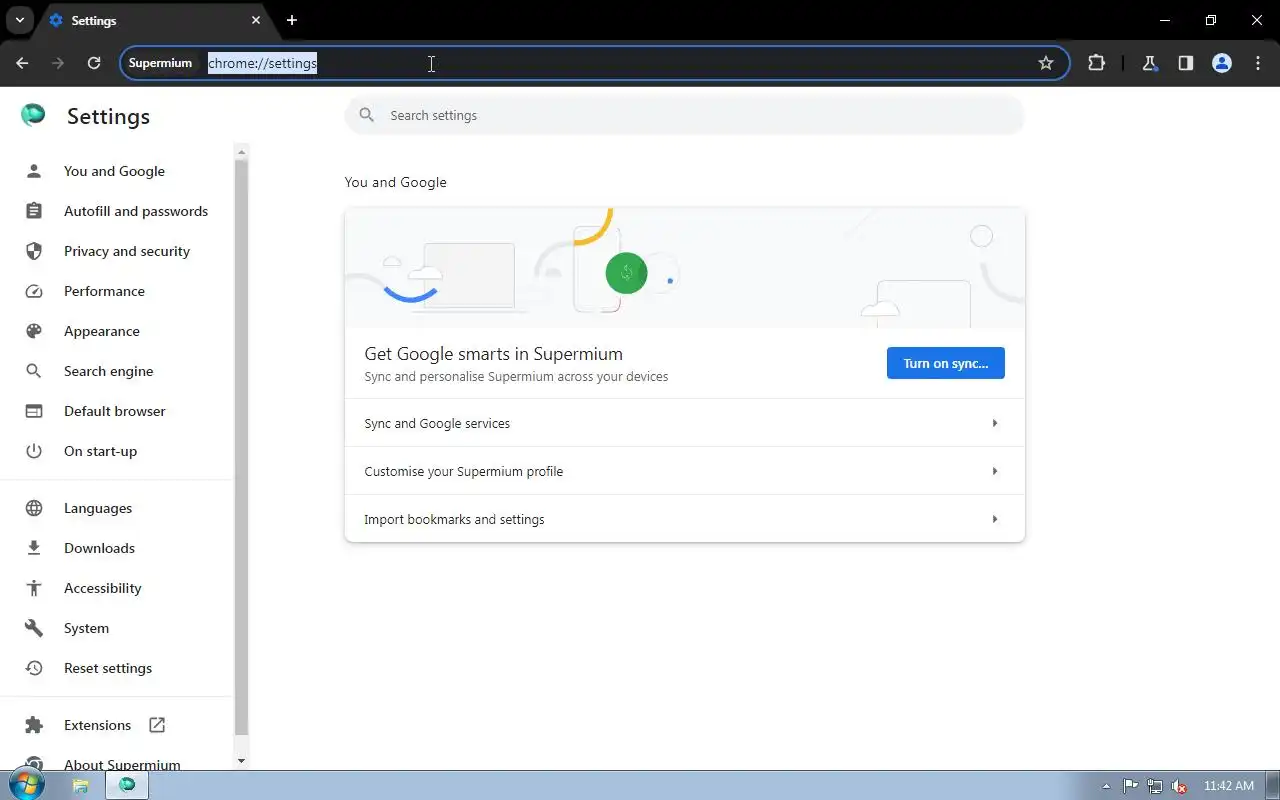Viewport: 1280px width, 800px height.
Task: Click the wrench icon for System
Action: point(34,628)
